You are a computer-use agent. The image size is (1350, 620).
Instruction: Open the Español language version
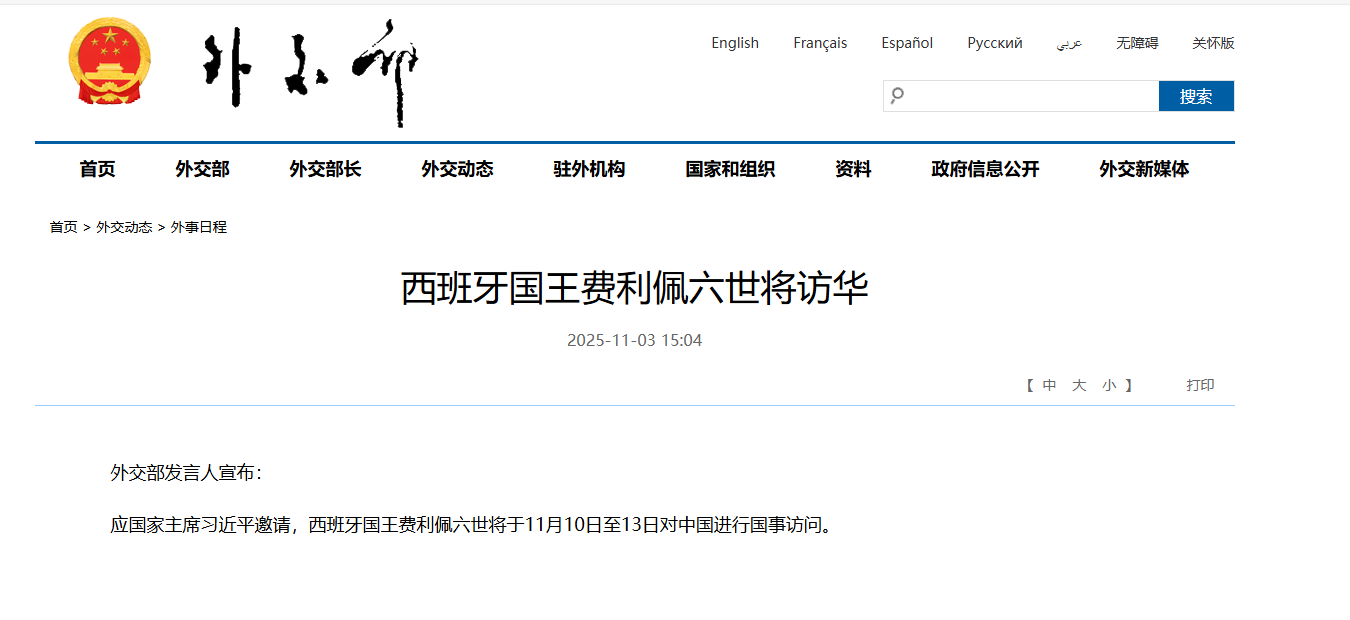pyautogui.click(x=907, y=43)
